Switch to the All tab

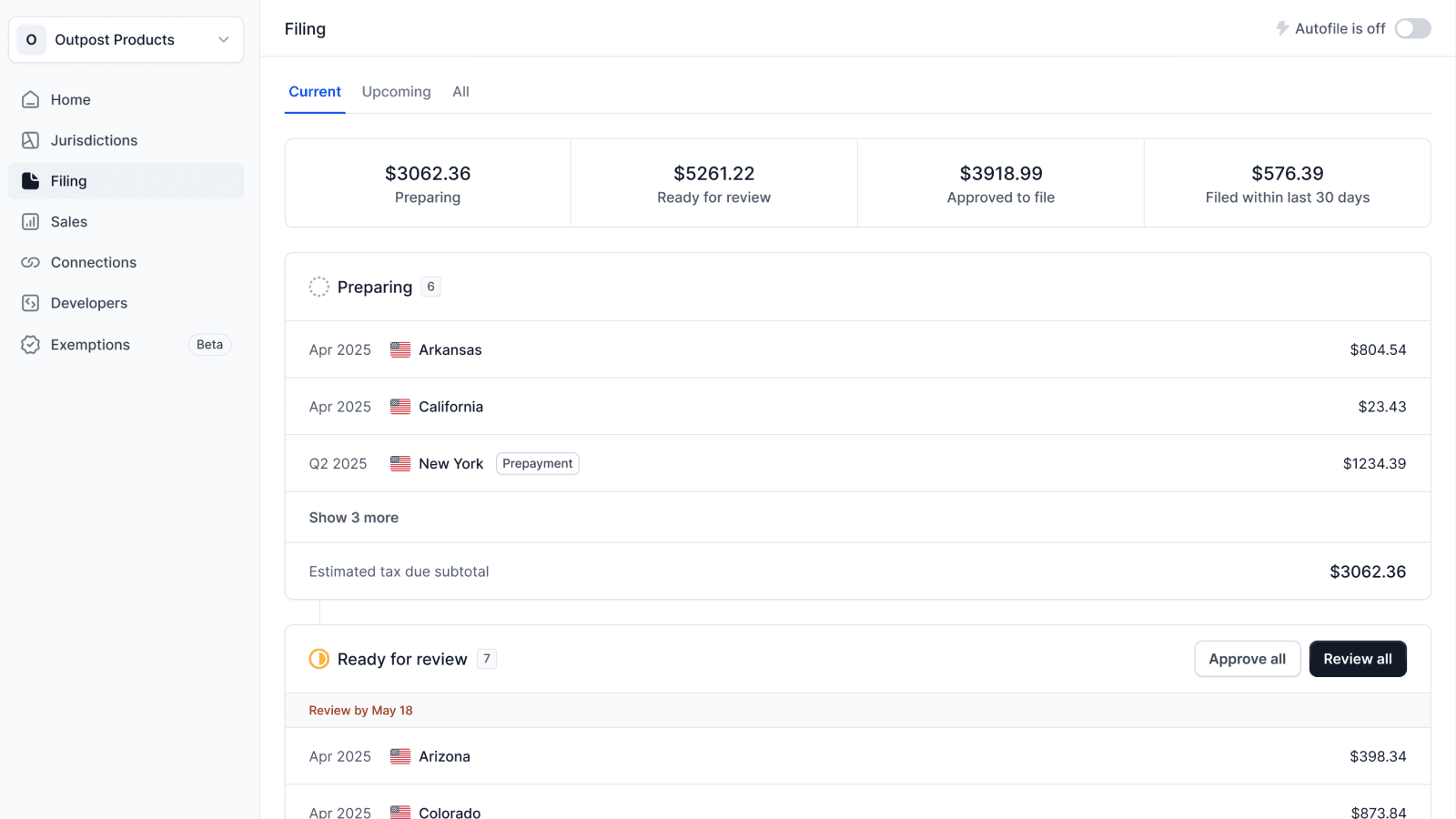[x=460, y=91]
